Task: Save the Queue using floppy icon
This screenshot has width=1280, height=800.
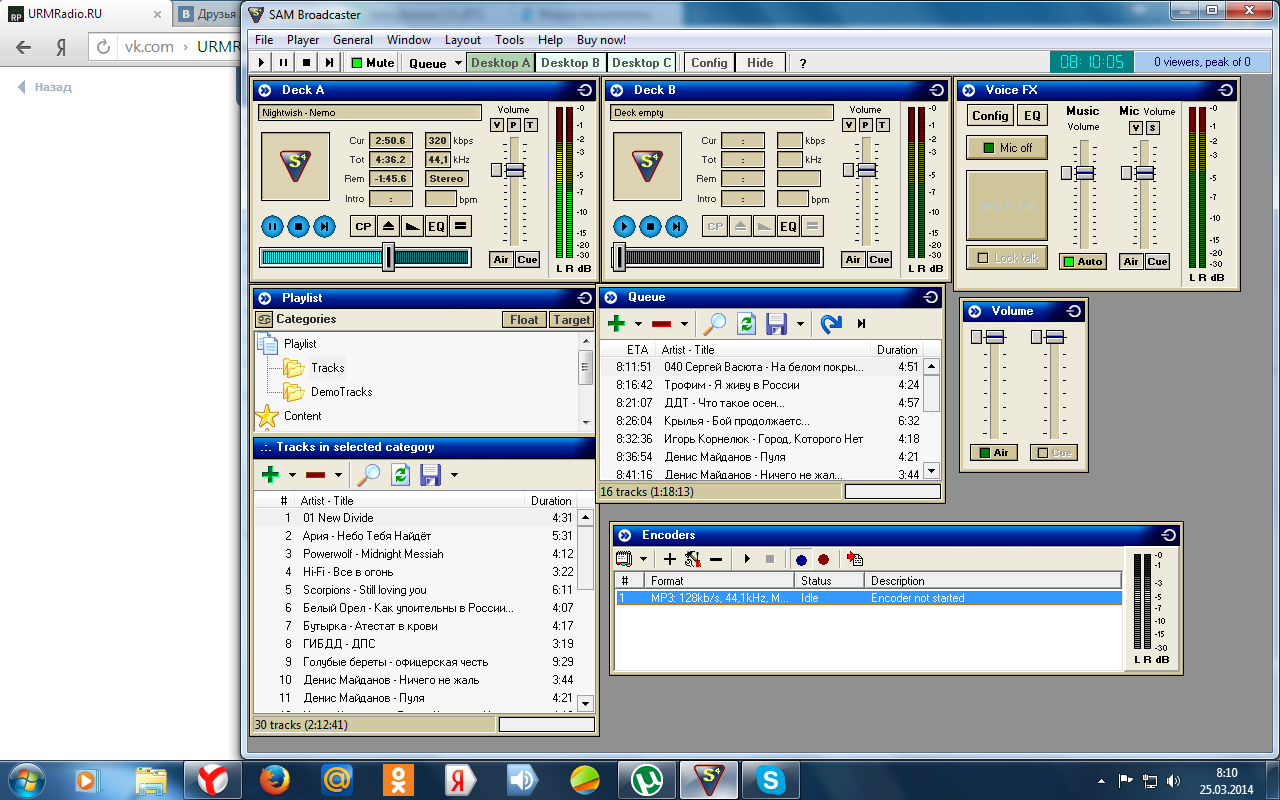Action: pyautogui.click(x=777, y=323)
